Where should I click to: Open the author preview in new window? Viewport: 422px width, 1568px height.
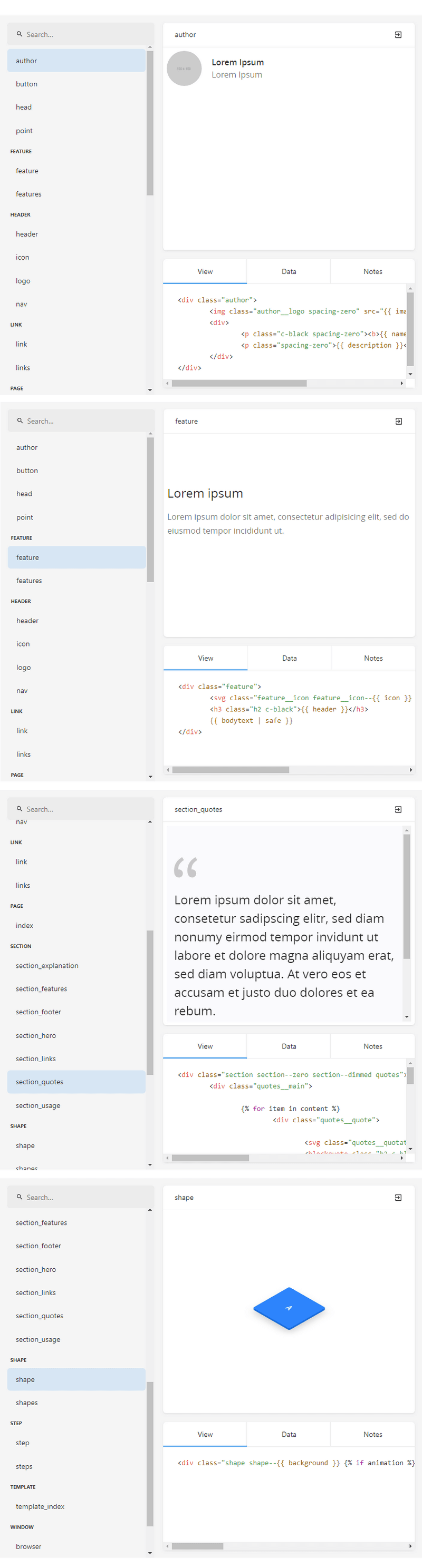click(398, 35)
